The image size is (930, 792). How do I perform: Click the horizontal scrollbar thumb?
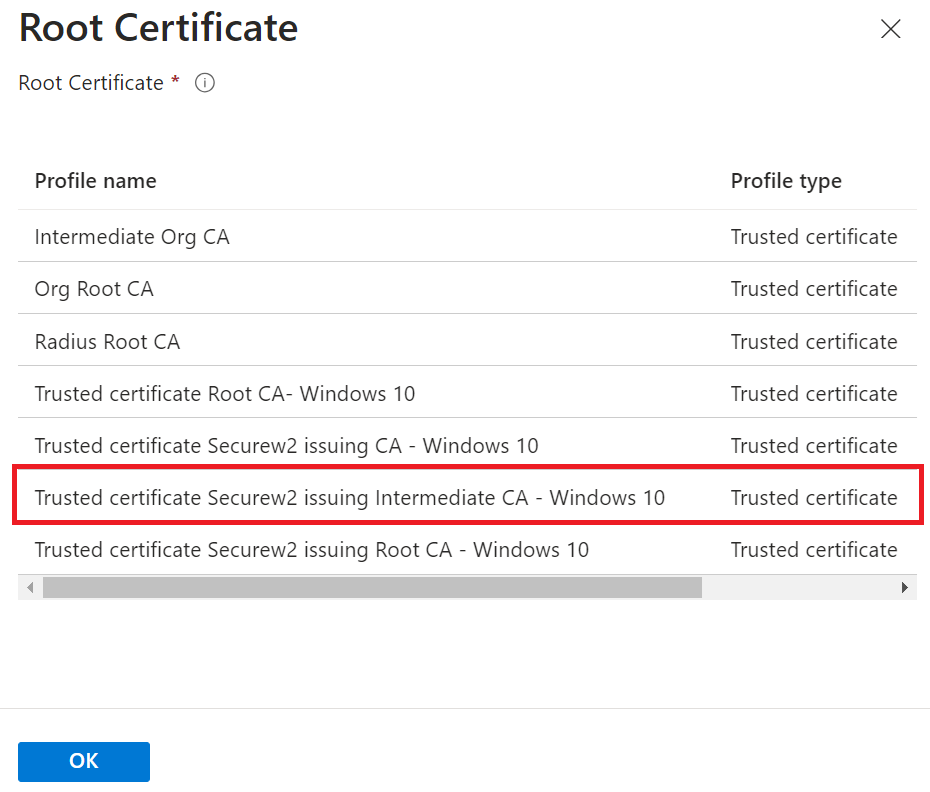pyautogui.click(x=372, y=588)
